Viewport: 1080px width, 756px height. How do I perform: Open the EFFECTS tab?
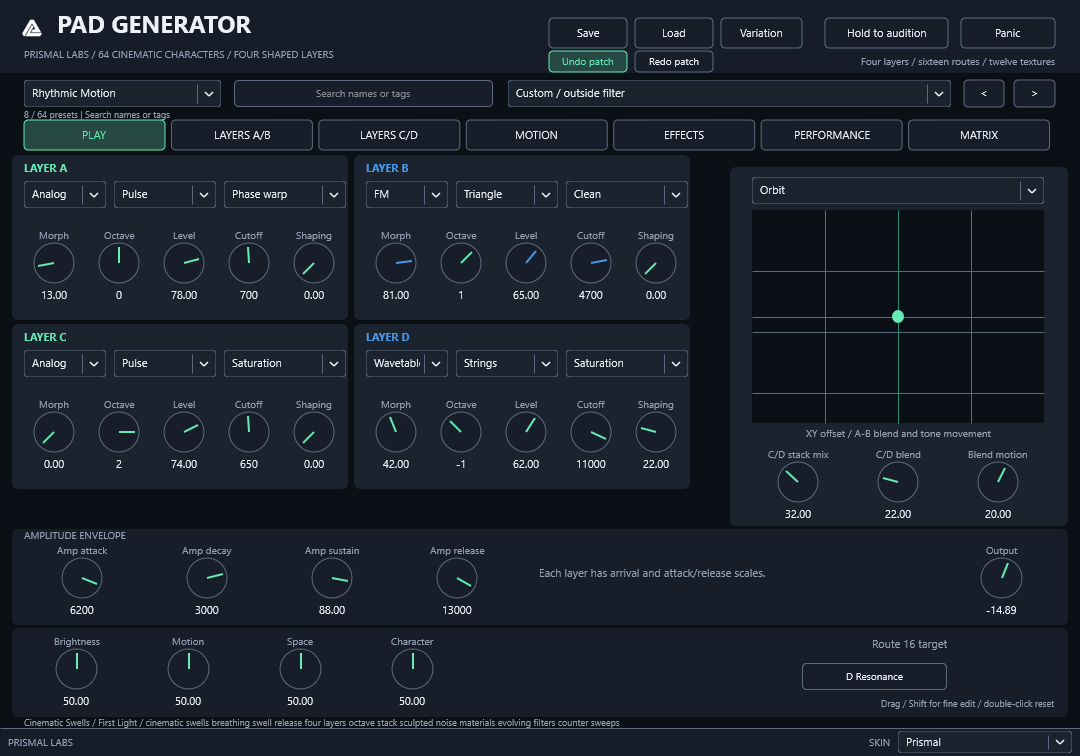[684, 135]
